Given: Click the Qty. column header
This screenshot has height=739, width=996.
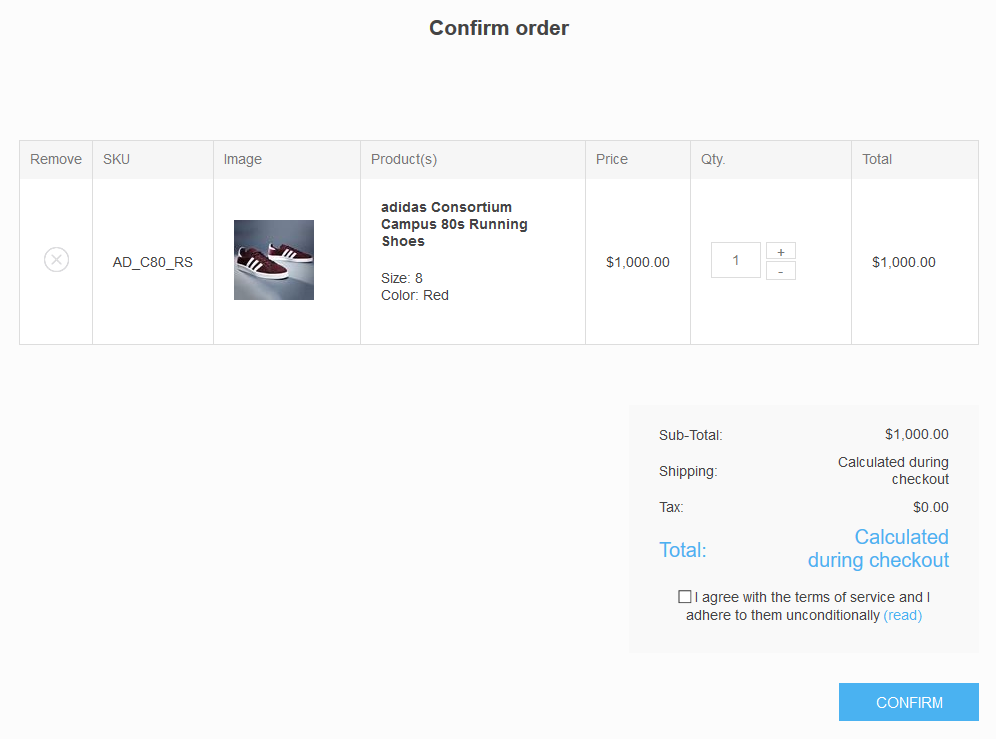Looking at the screenshot, I should 713,159.
